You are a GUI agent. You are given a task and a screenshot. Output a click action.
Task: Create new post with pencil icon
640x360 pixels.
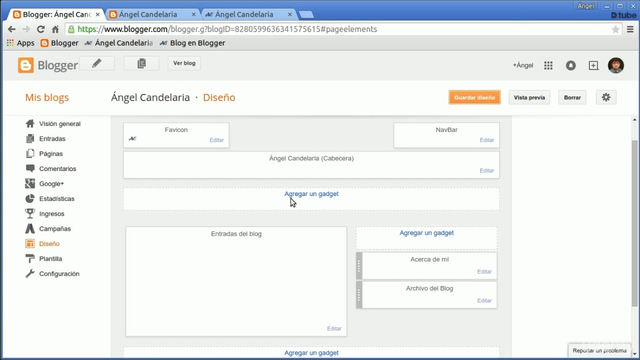coord(97,63)
